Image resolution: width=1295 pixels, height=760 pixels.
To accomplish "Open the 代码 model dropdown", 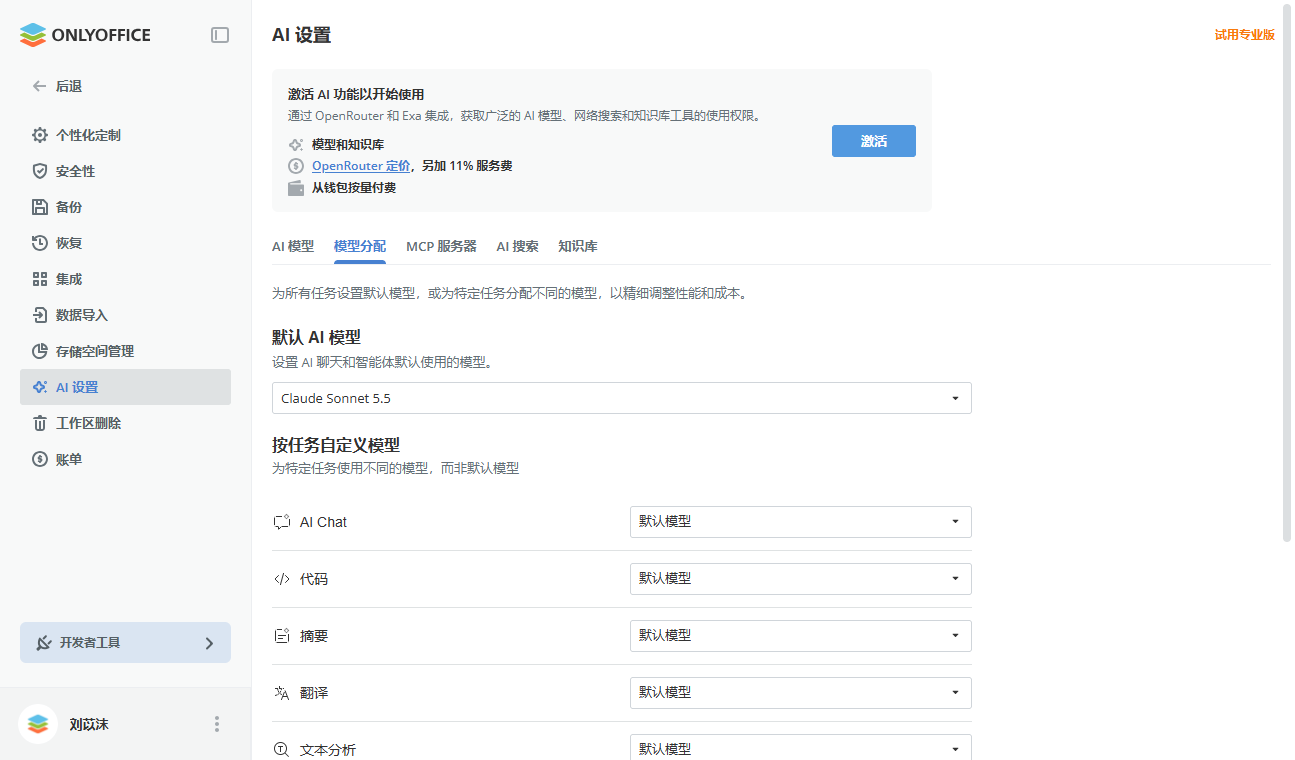I will [801, 579].
